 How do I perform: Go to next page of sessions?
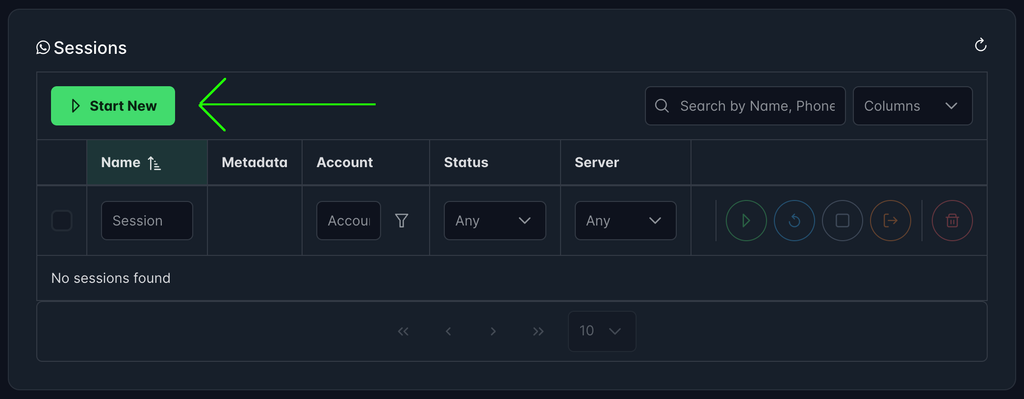click(x=493, y=331)
